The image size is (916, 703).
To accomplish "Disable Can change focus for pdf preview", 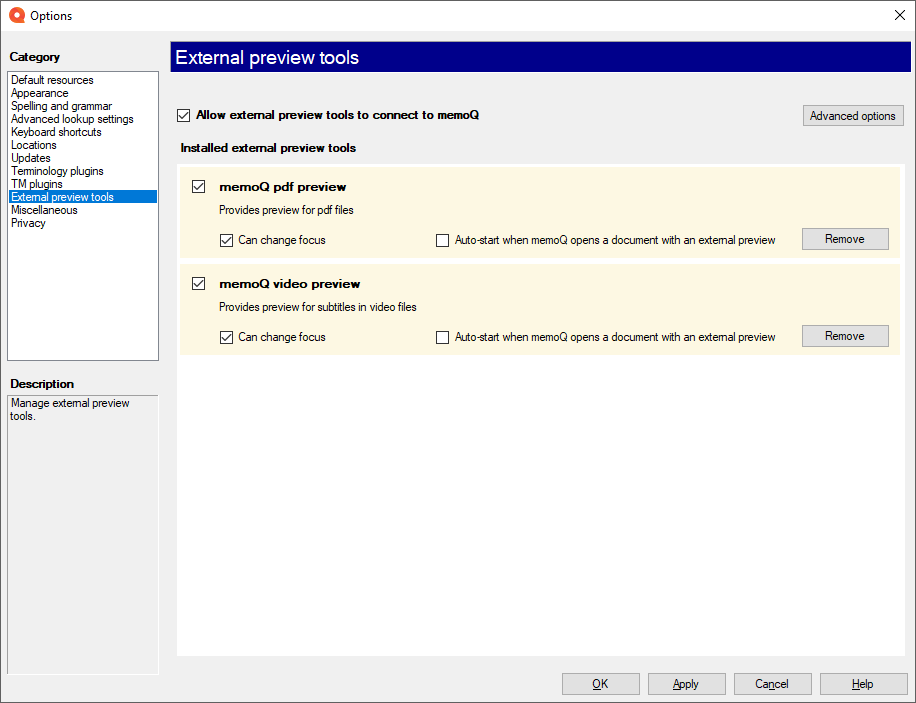I will [226, 240].
